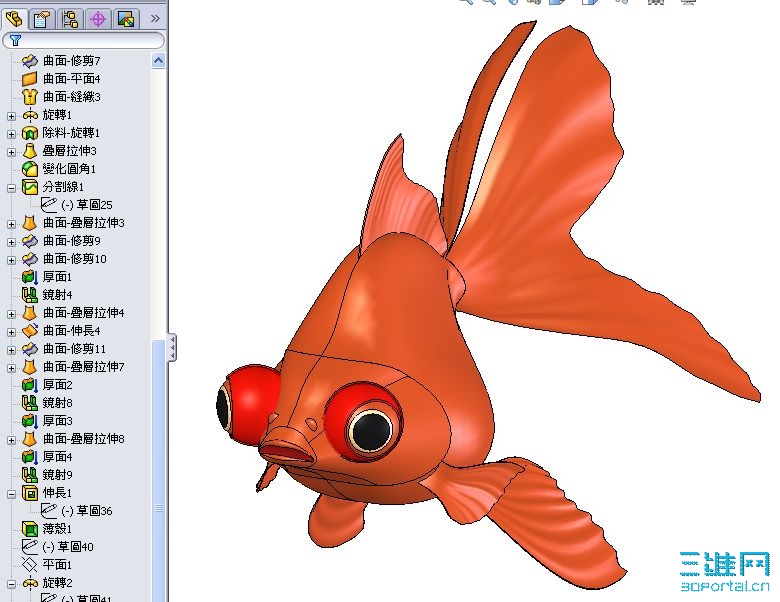Select the 旋轉1 revolve icon
This screenshot has height=602, width=780.
point(30,115)
